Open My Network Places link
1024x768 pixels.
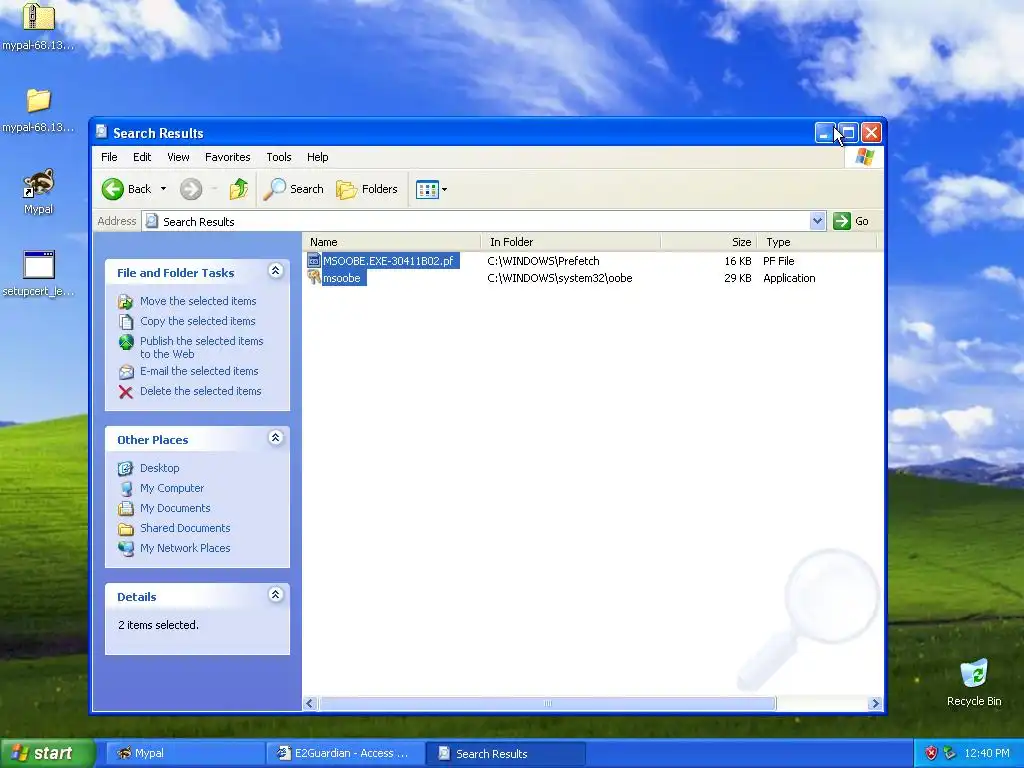coord(185,549)
